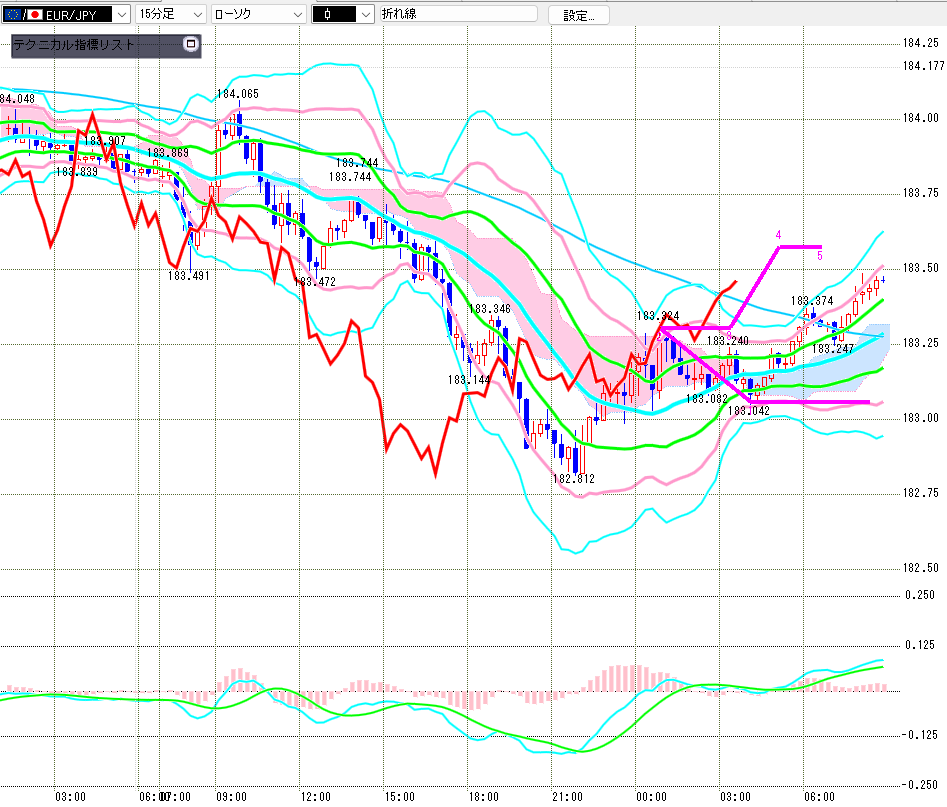Select the 184.065 high price label
Viewport: 947px width, 807px height.
pos(237,94)
